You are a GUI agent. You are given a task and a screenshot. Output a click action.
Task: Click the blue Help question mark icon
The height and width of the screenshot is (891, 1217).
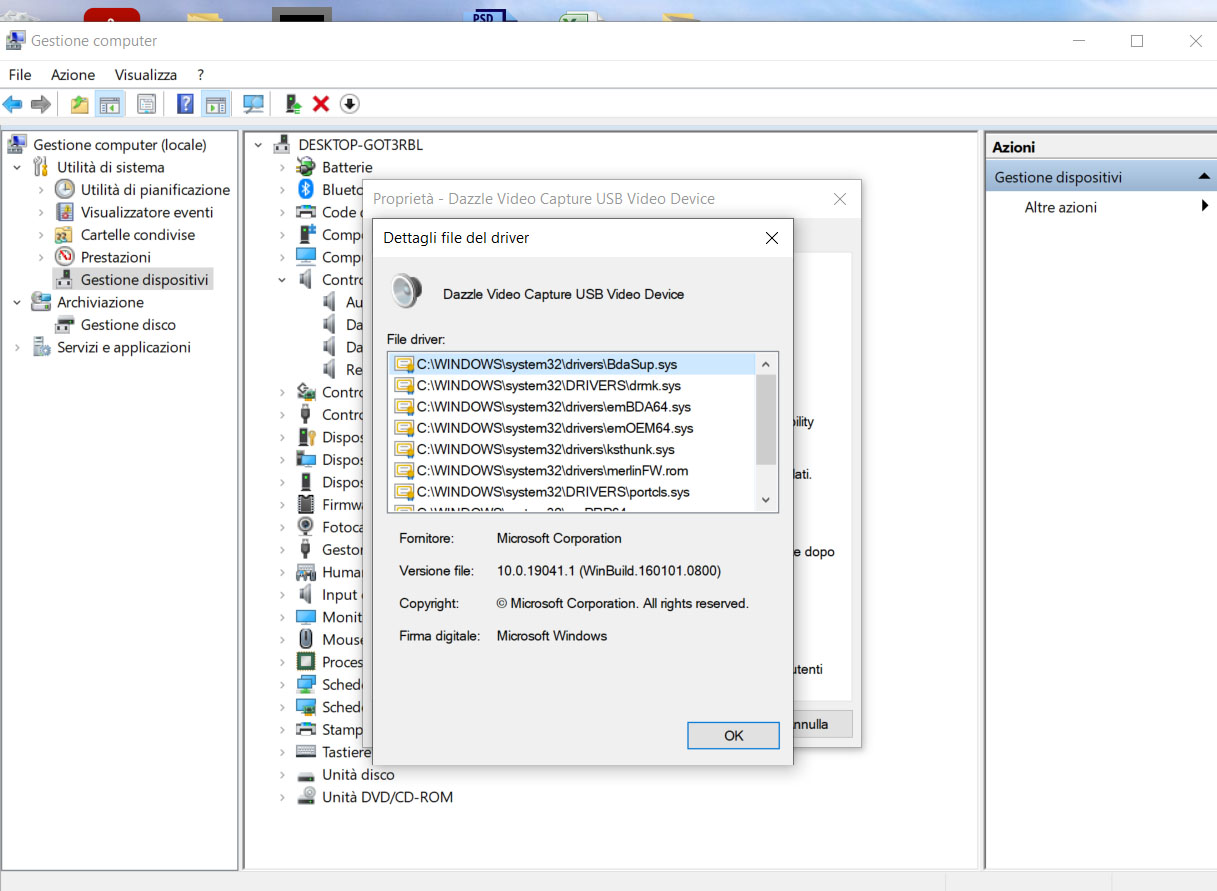pyautogui.click(x=185, y=104)
